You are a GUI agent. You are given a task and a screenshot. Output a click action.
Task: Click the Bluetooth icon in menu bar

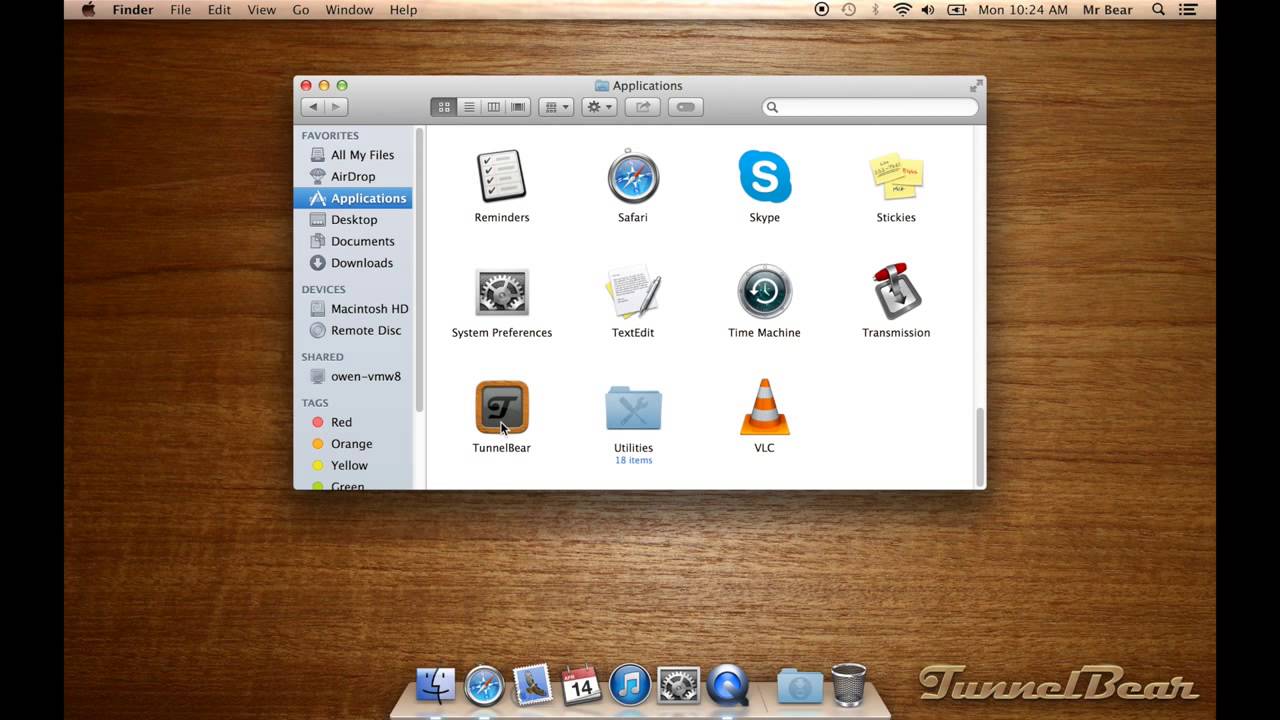(x=875, y=10)
